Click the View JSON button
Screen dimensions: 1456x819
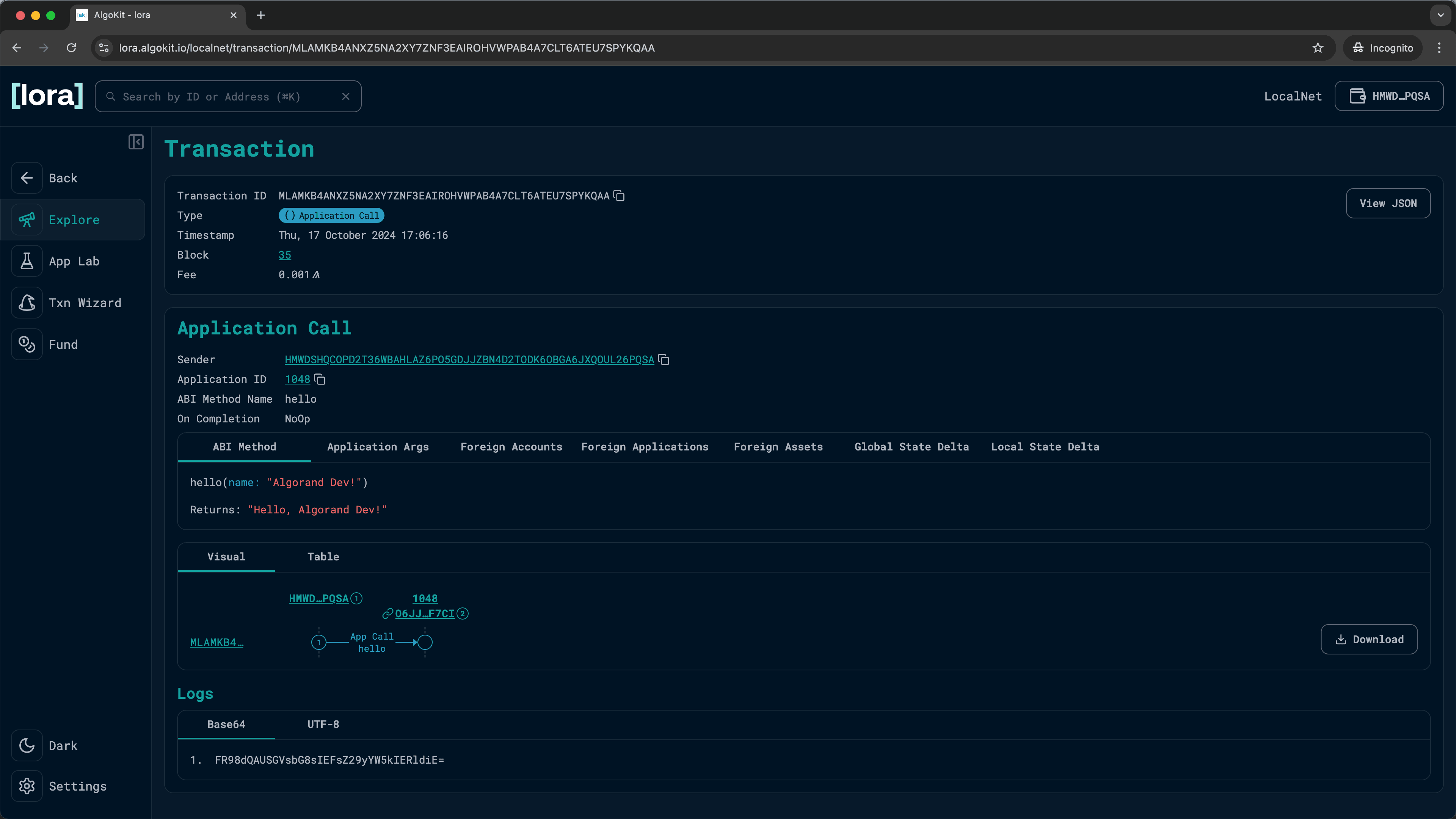pyautogui.click(x=1388, y=203)
